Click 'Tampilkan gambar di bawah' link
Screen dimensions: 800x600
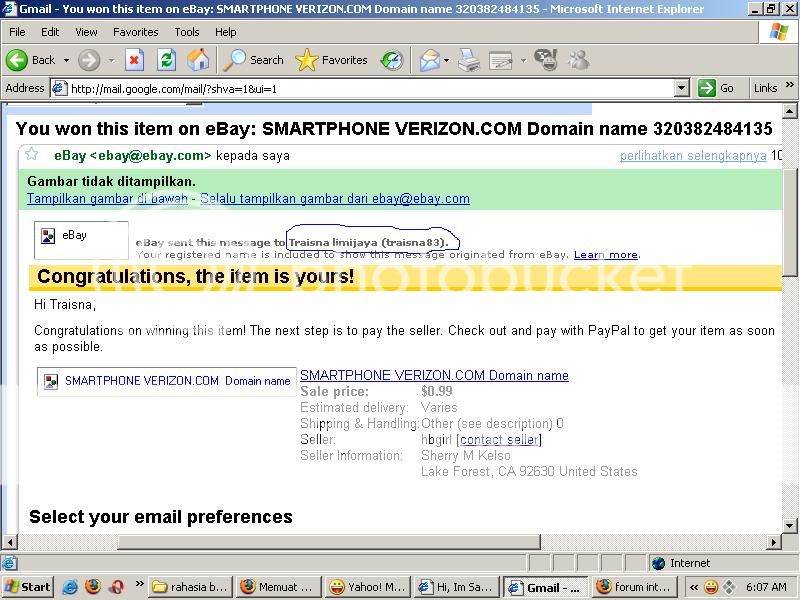[x=107, y=198]
